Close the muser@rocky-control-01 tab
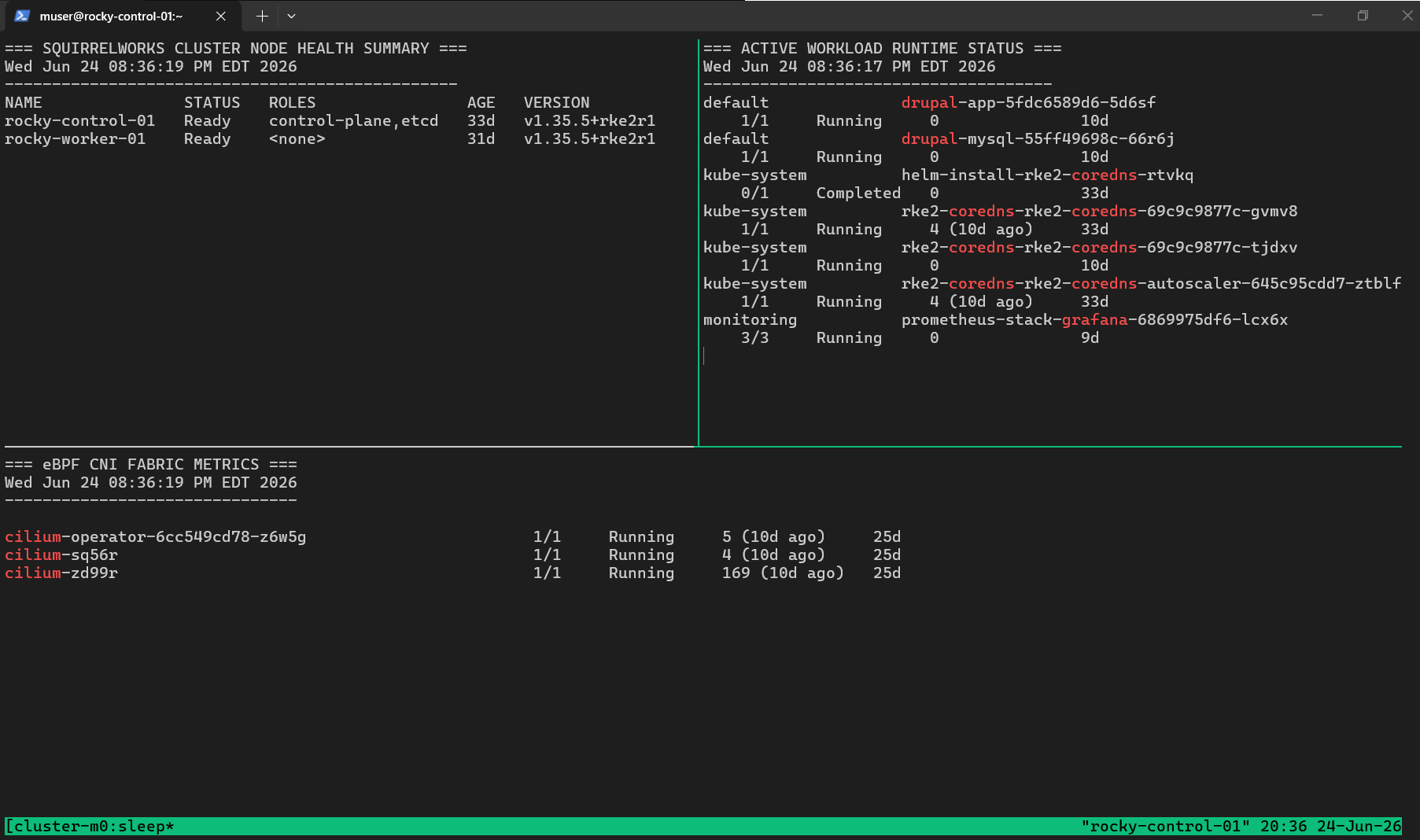The height and width of the screenshot is (840, 1420). [221, 16]
